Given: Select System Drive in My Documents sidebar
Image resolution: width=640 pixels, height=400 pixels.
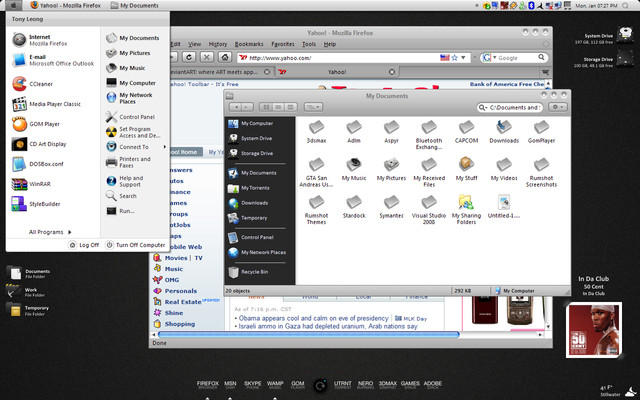Looking at the screenshot, I should pos(251,138).
